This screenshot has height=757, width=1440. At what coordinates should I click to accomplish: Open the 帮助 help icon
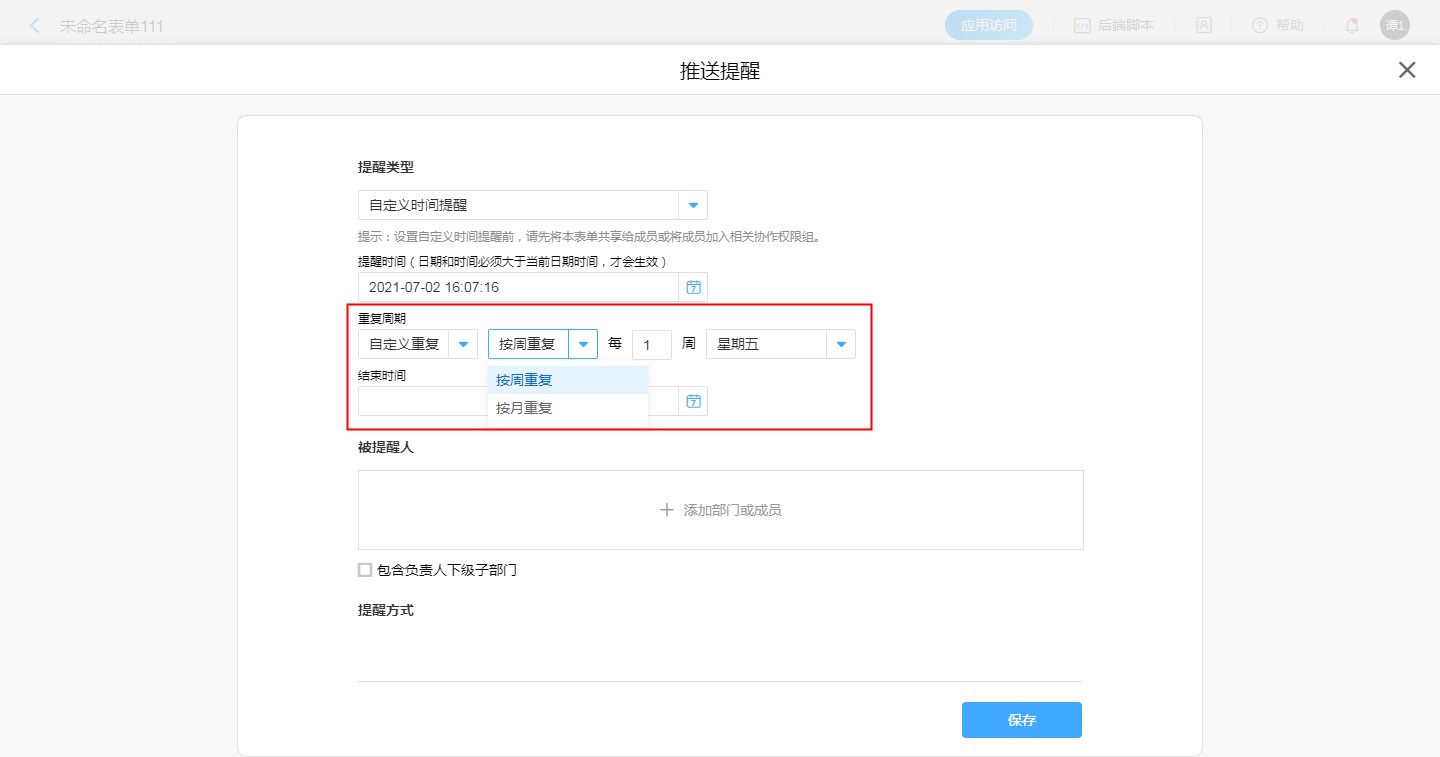[x=1260, y=26]
